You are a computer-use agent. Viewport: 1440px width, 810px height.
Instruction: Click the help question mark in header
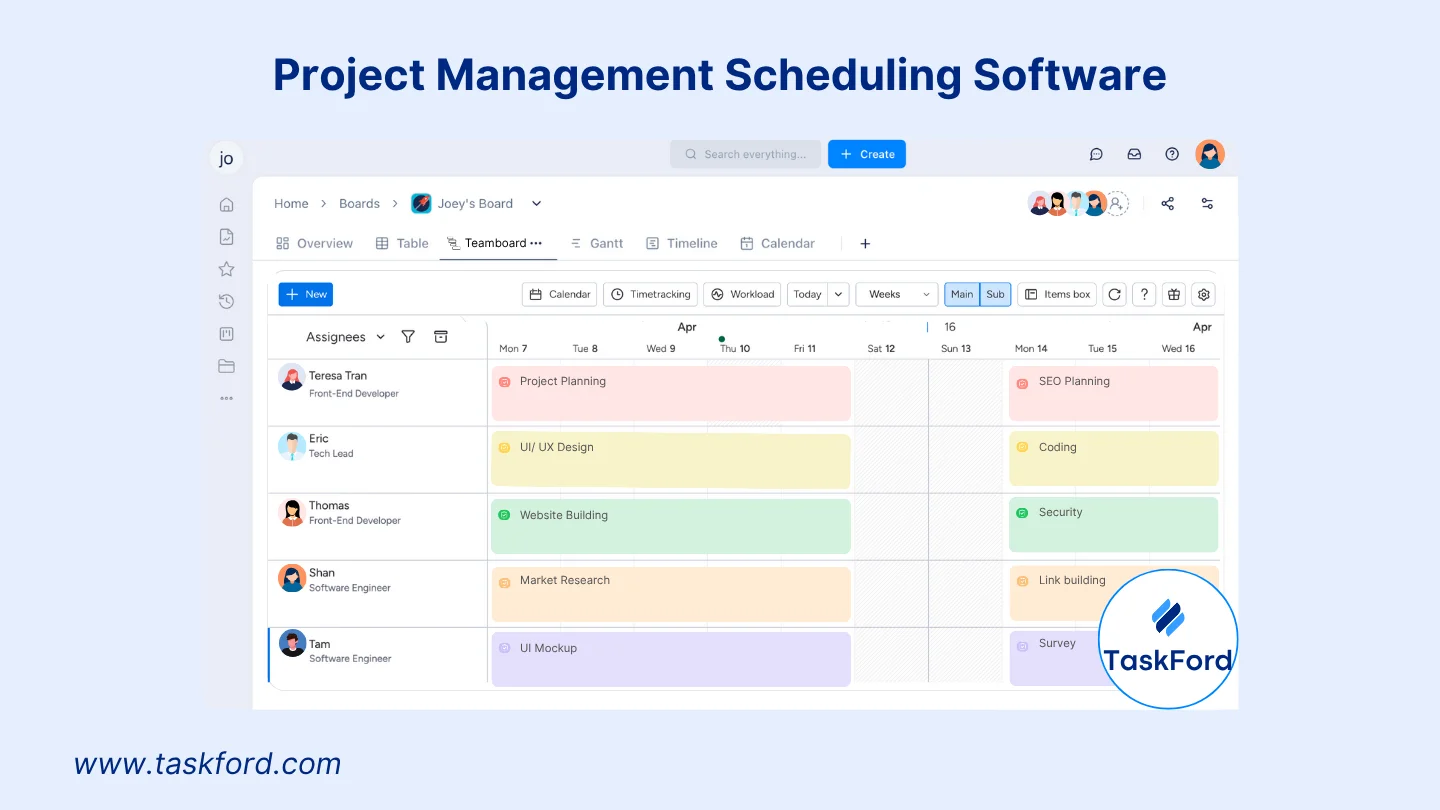pyautogui.click(x=1172, y=154)
